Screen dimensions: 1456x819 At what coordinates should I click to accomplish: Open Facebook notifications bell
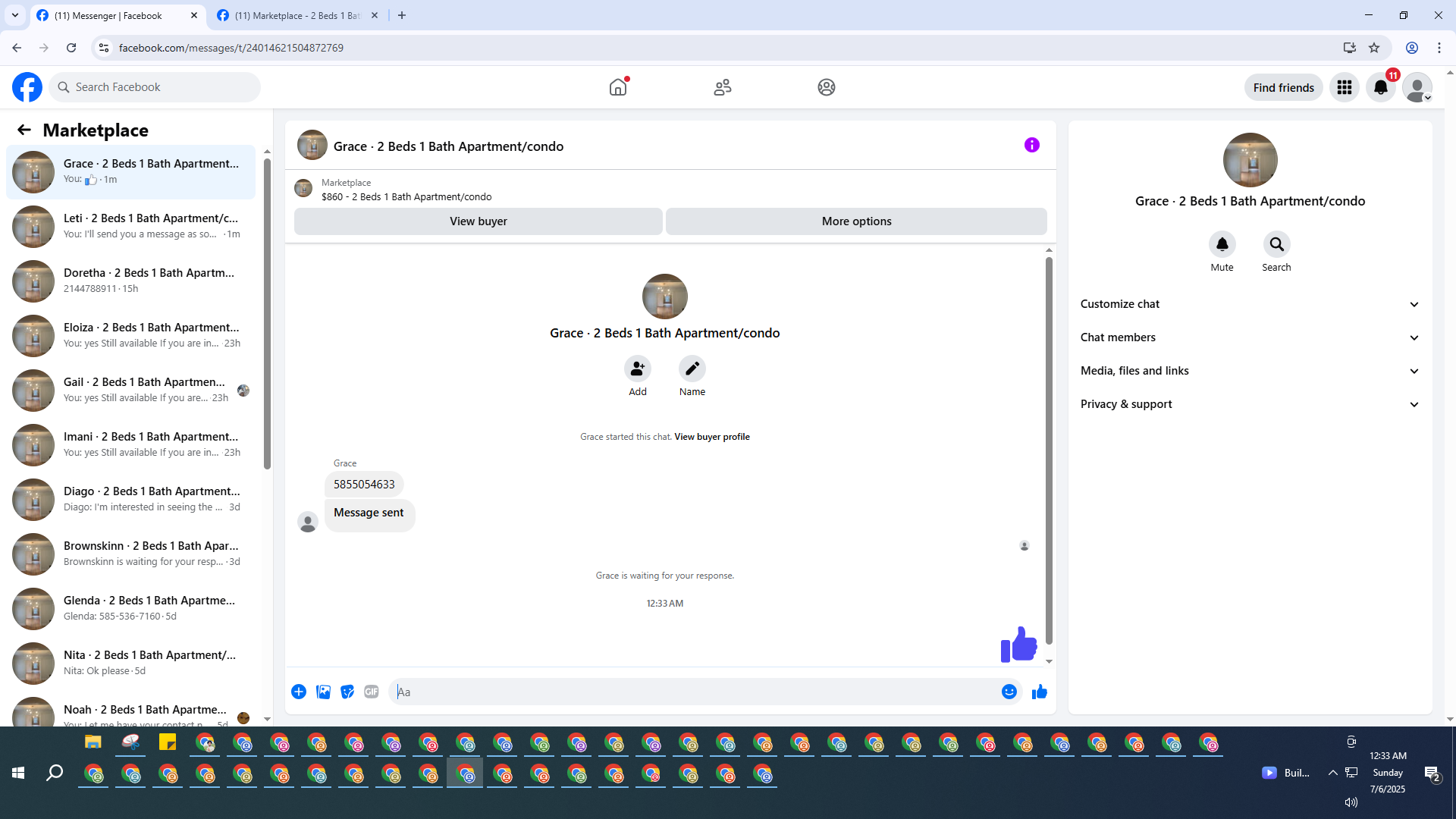tap(1380, 87)
